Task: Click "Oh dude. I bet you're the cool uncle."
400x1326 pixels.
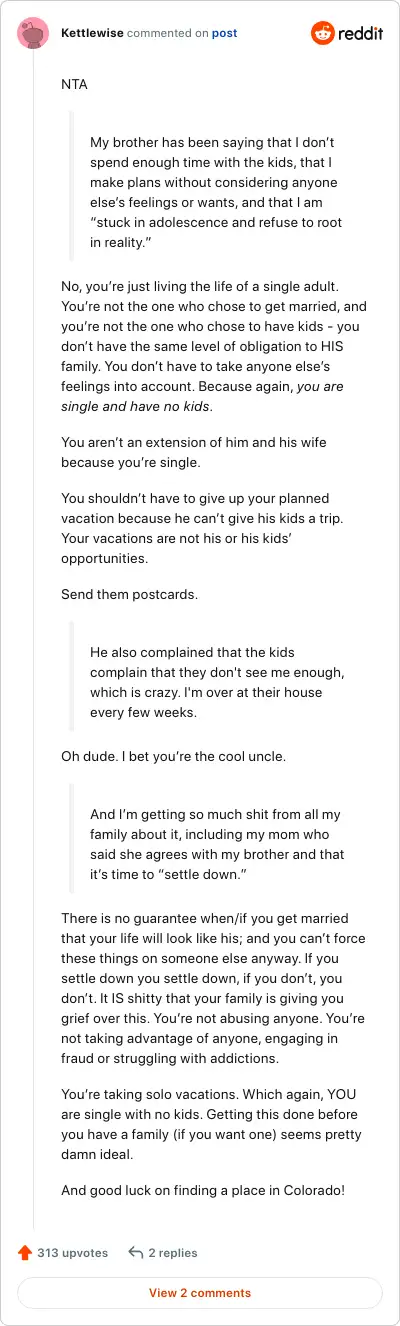Action: [174, 756]
